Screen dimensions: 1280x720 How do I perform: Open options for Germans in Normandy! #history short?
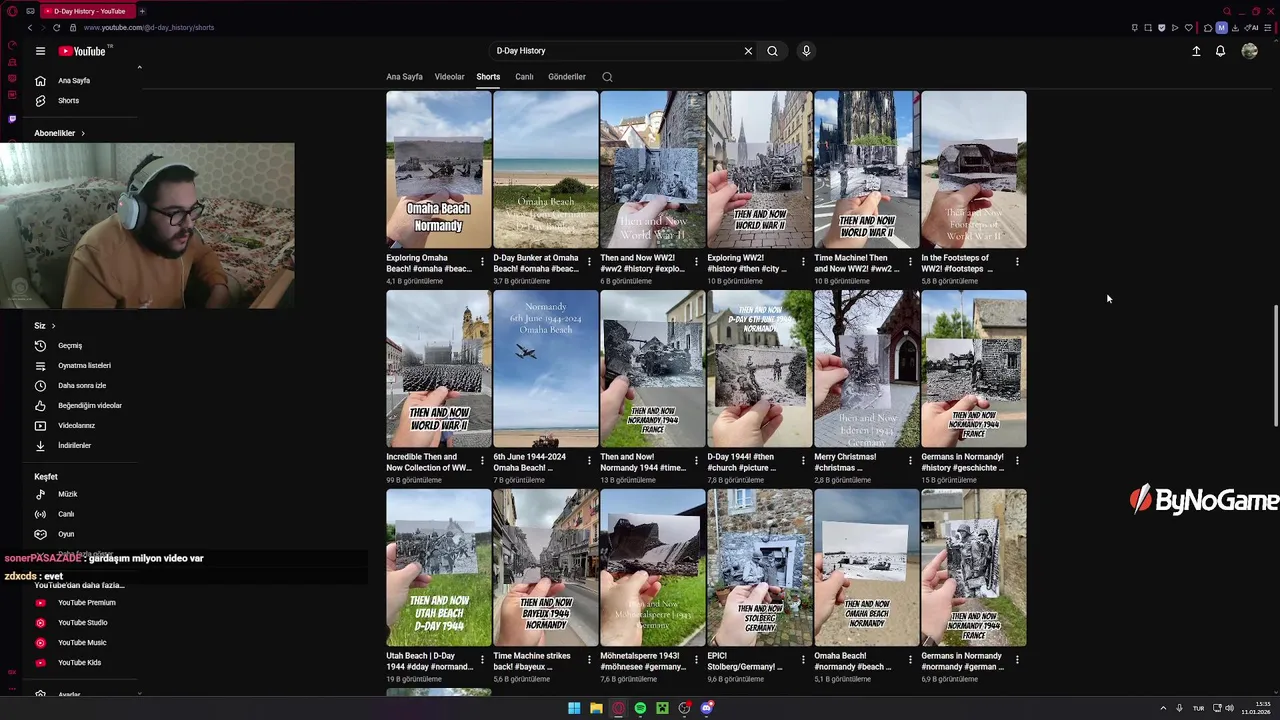coord(1017,461)
